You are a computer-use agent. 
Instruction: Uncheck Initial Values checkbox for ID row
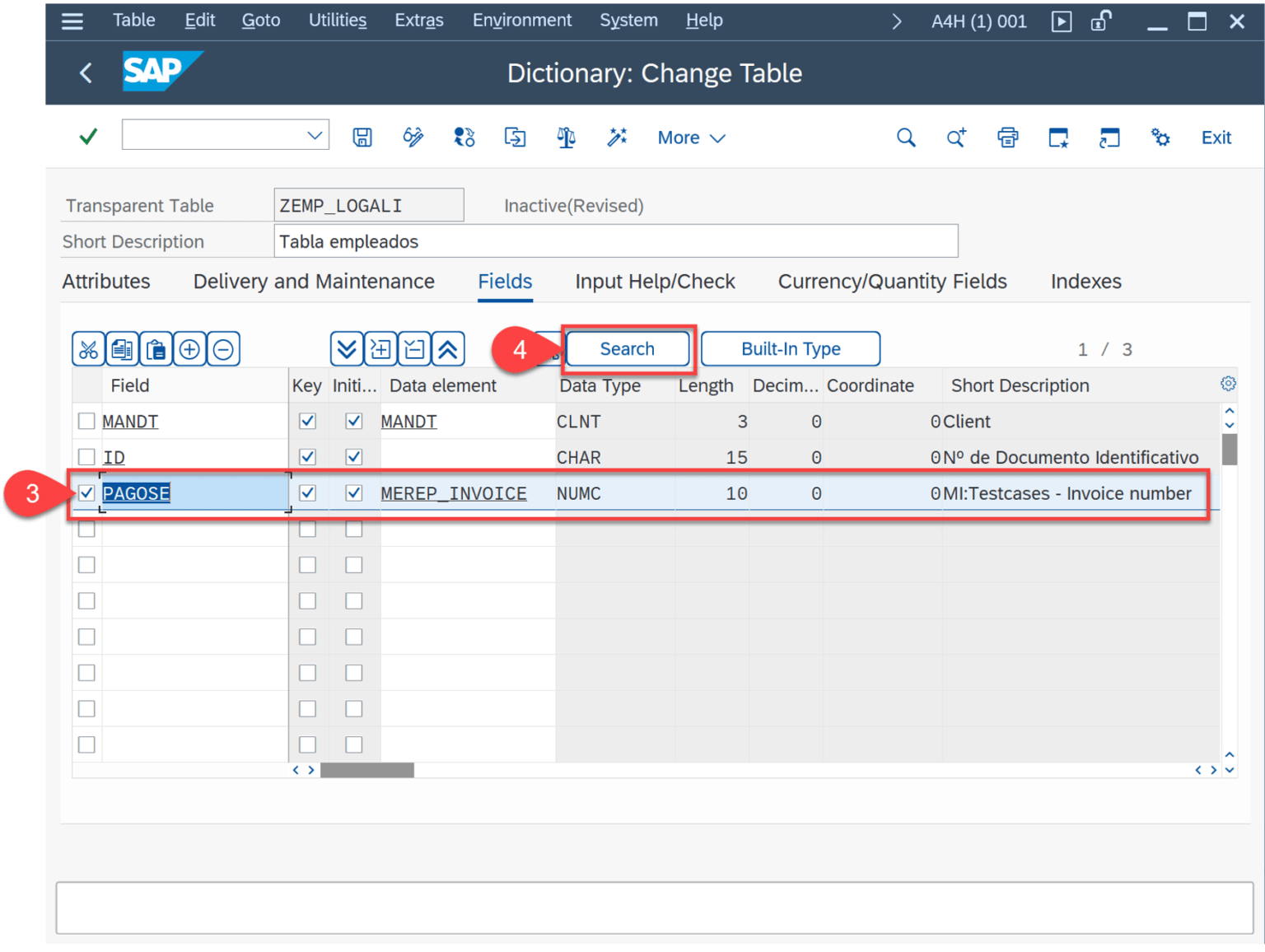(x=354, y=457)
